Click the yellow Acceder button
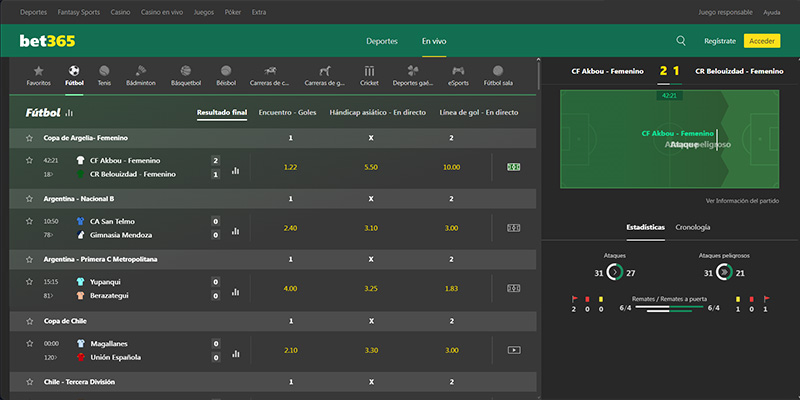Viewport: 800px width, 400px height. (x=762, y=41)
